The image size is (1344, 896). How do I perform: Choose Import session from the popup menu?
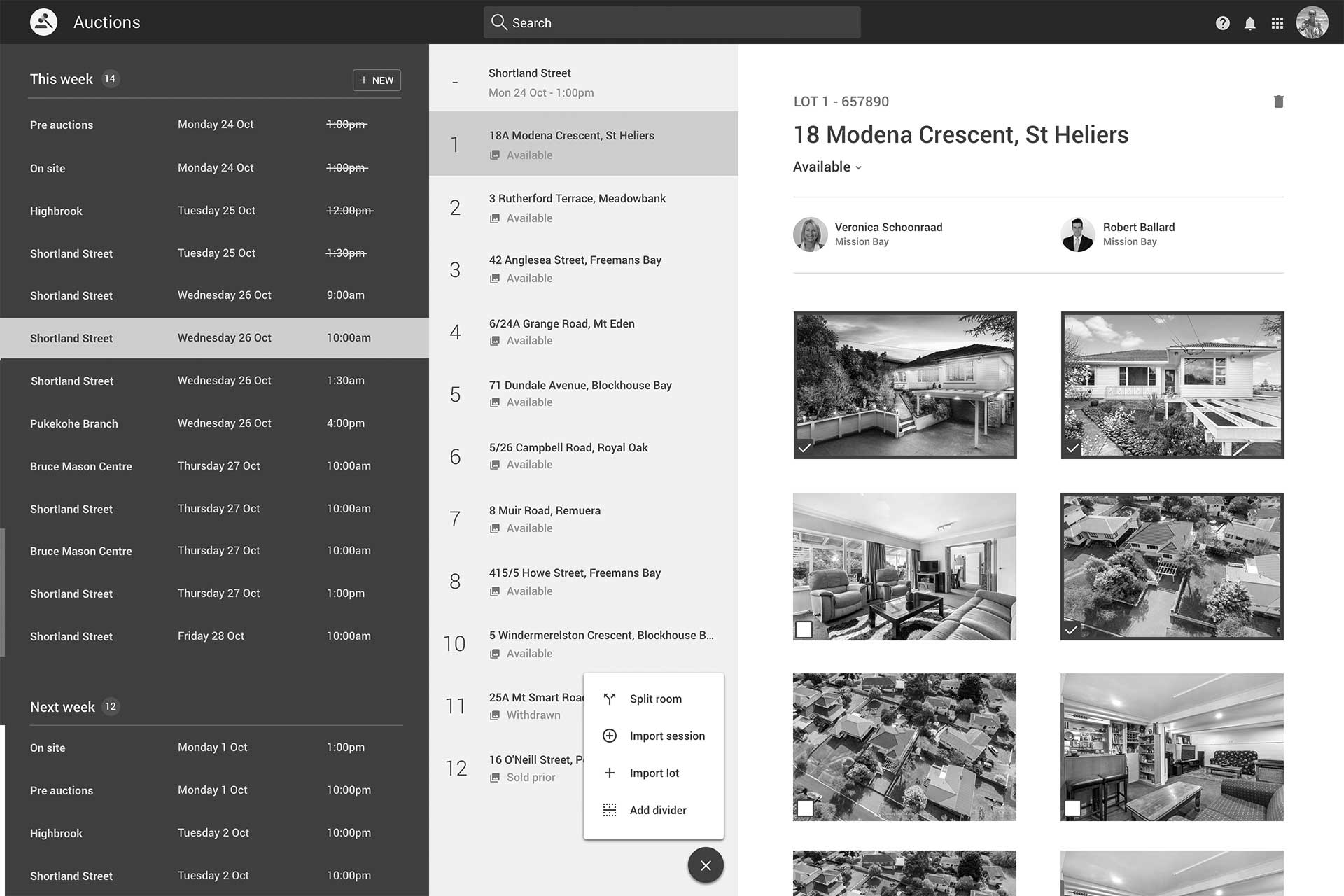click(654, 736)
